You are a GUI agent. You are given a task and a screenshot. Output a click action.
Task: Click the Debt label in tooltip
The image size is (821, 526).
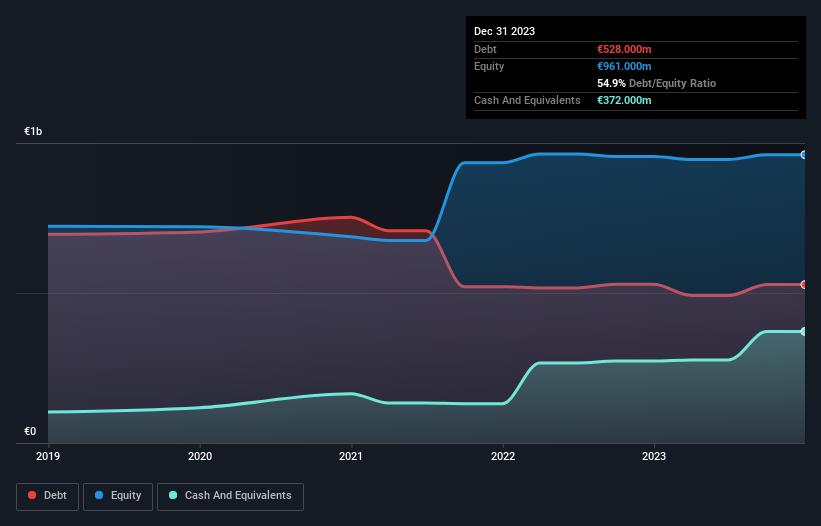(485, 49)
